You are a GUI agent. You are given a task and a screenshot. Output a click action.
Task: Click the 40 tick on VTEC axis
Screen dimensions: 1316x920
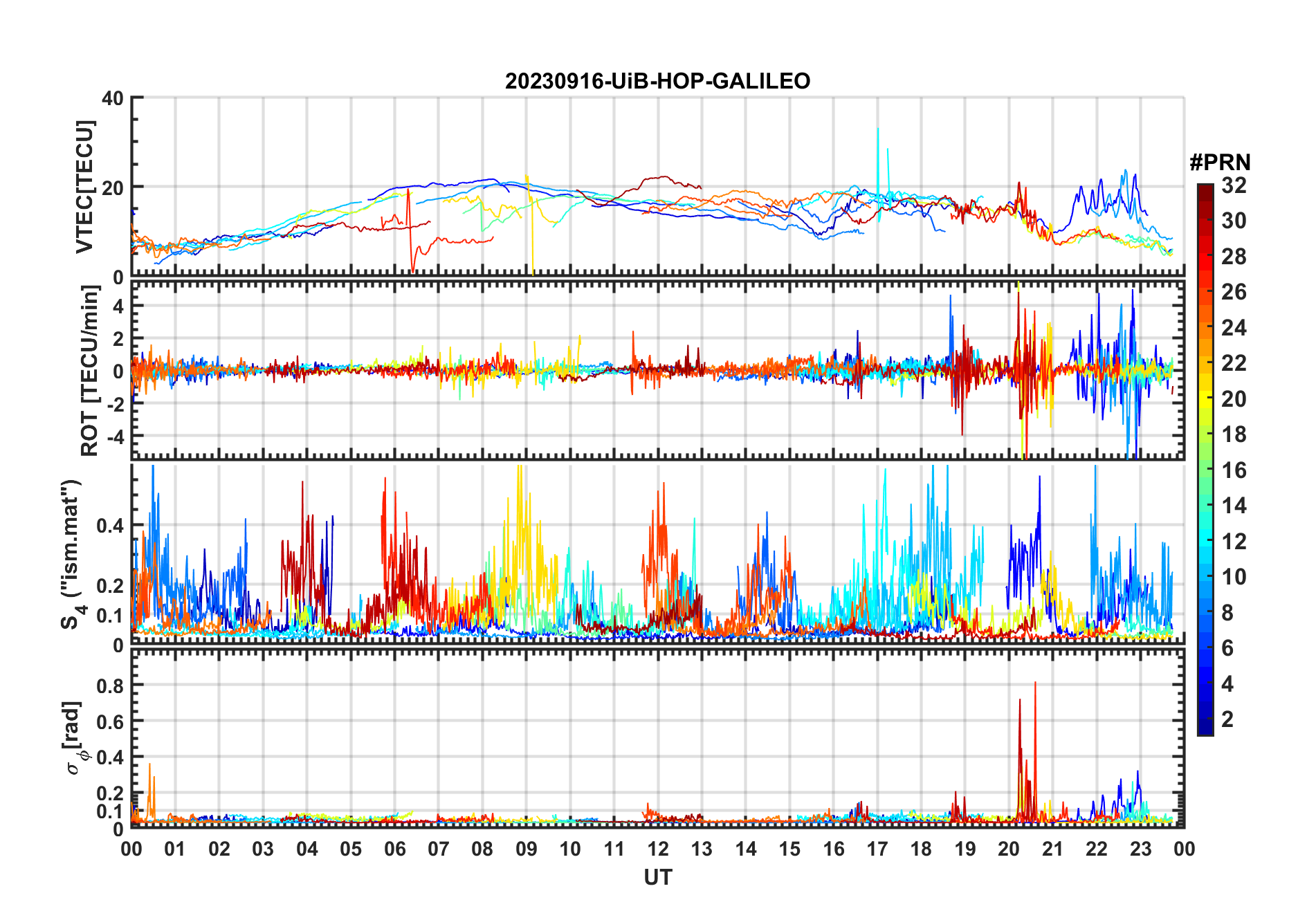(113, 98)
